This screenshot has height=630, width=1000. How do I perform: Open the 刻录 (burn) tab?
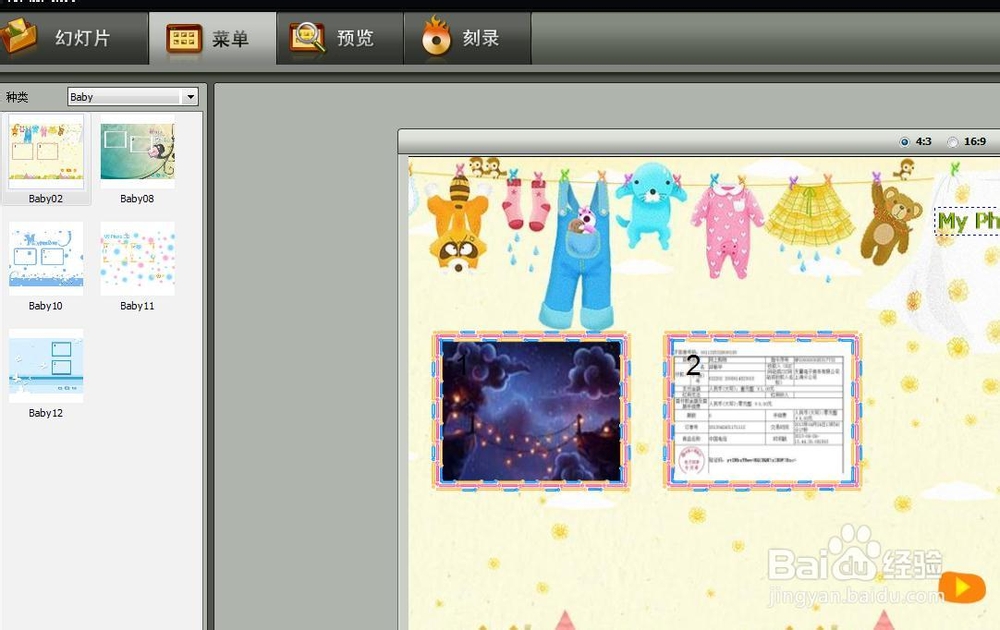[467, 38]
